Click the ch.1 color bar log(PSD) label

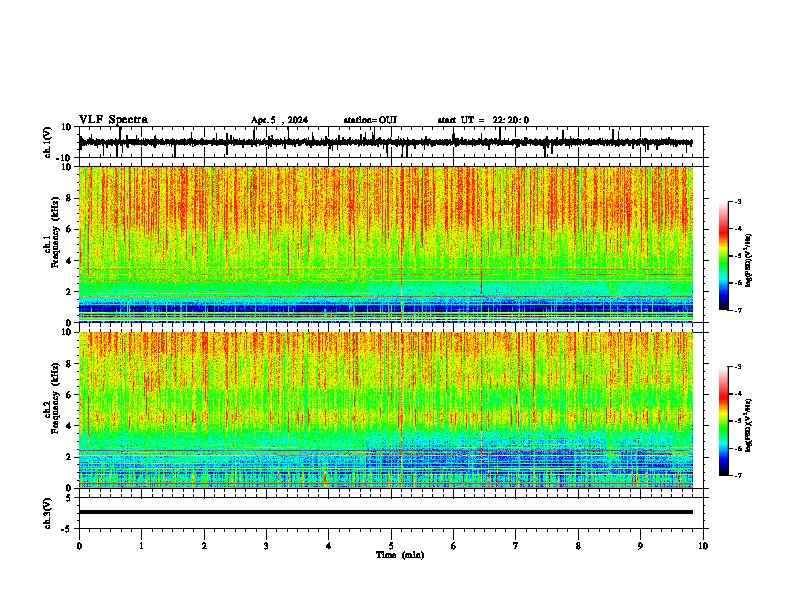point(749,260)
